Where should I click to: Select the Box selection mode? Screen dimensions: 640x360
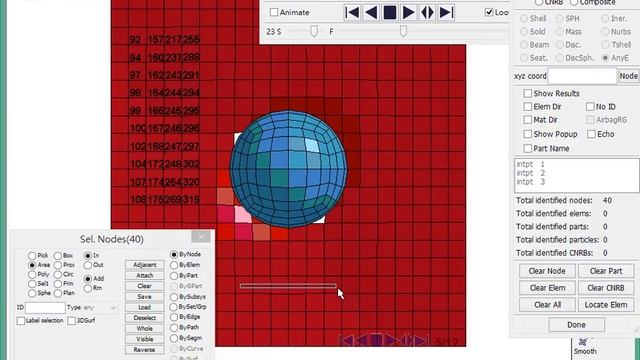(58, 256)
